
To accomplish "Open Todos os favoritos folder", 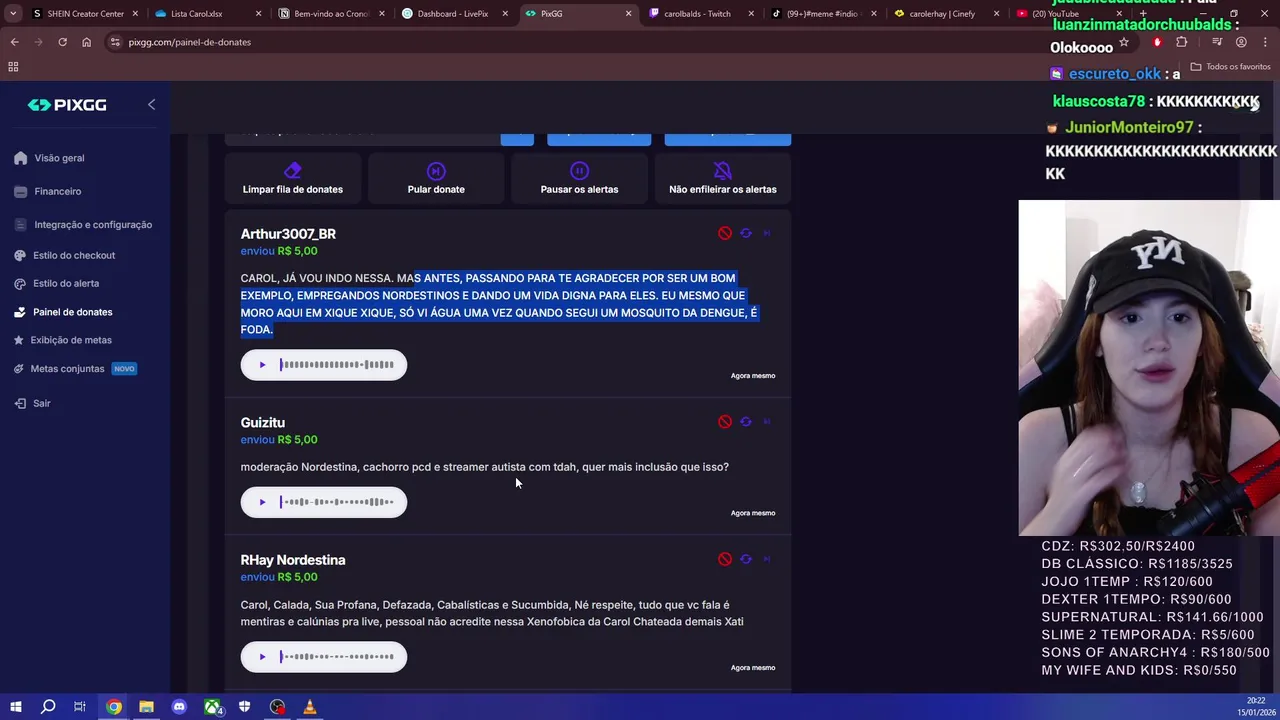I will (x=1230, y=67).
